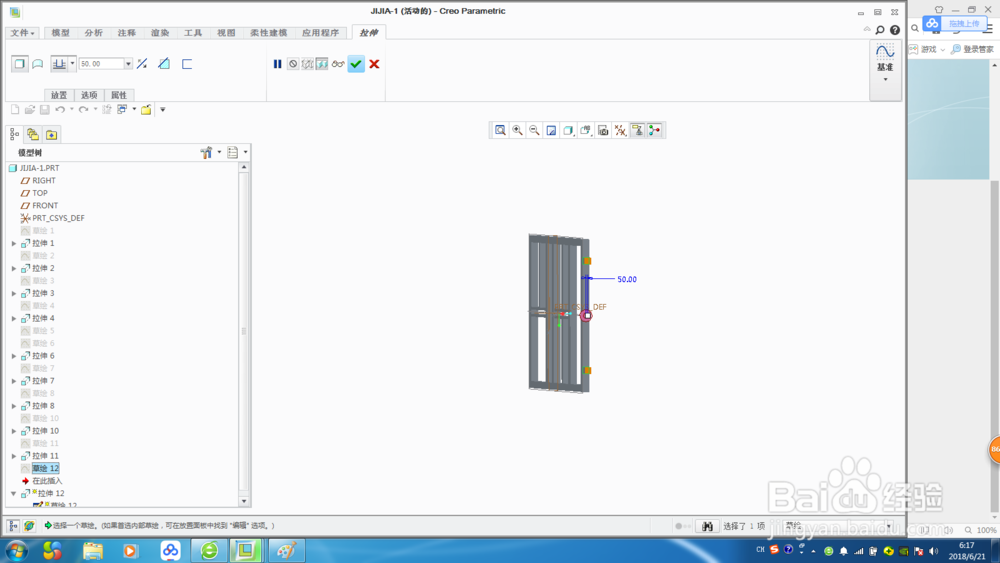1000x563 pixels.
Task: Click the 50.00 depth input field
Action: point(101,64)
